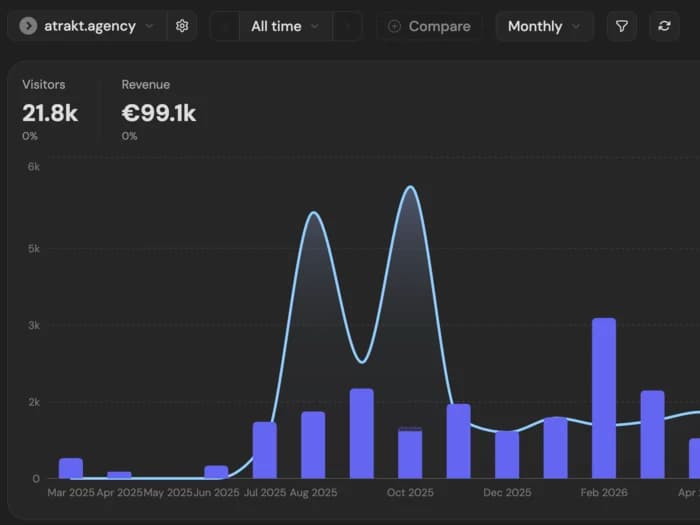Click the Aug 2025 axis label
This screenshot has width=700, height=525.
click(x=313, y=492)
